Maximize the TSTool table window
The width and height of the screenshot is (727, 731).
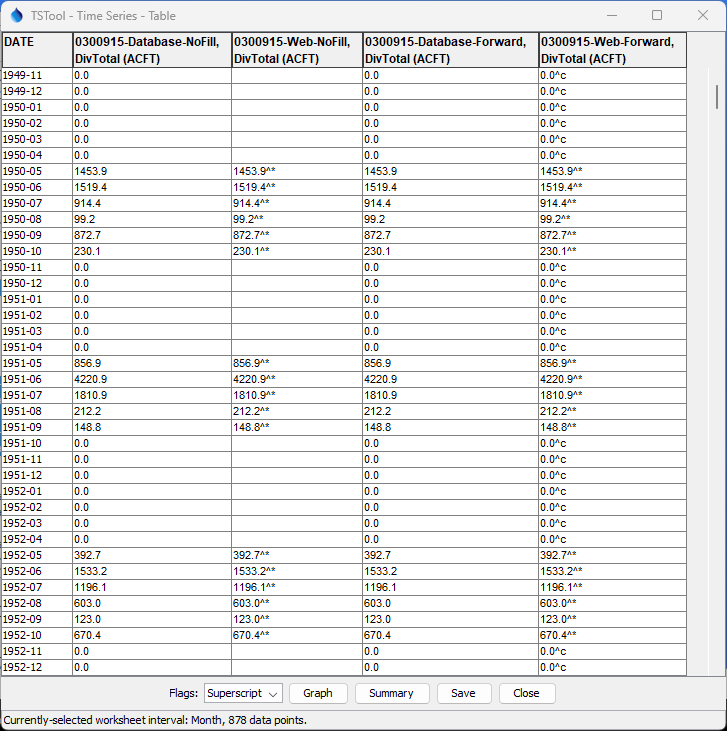657,15
